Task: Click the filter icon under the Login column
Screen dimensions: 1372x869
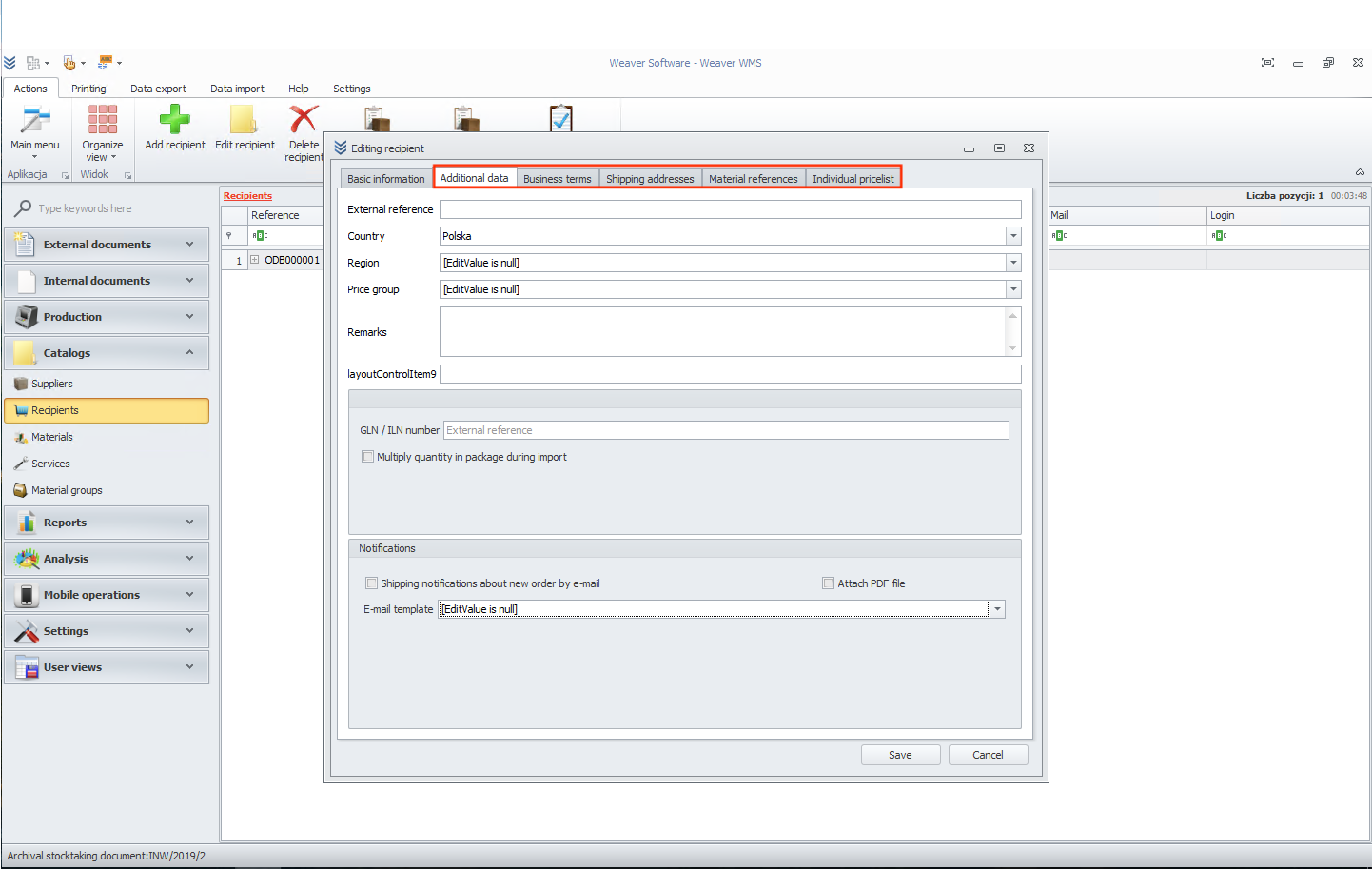Action: click(x=1219, y=235)
